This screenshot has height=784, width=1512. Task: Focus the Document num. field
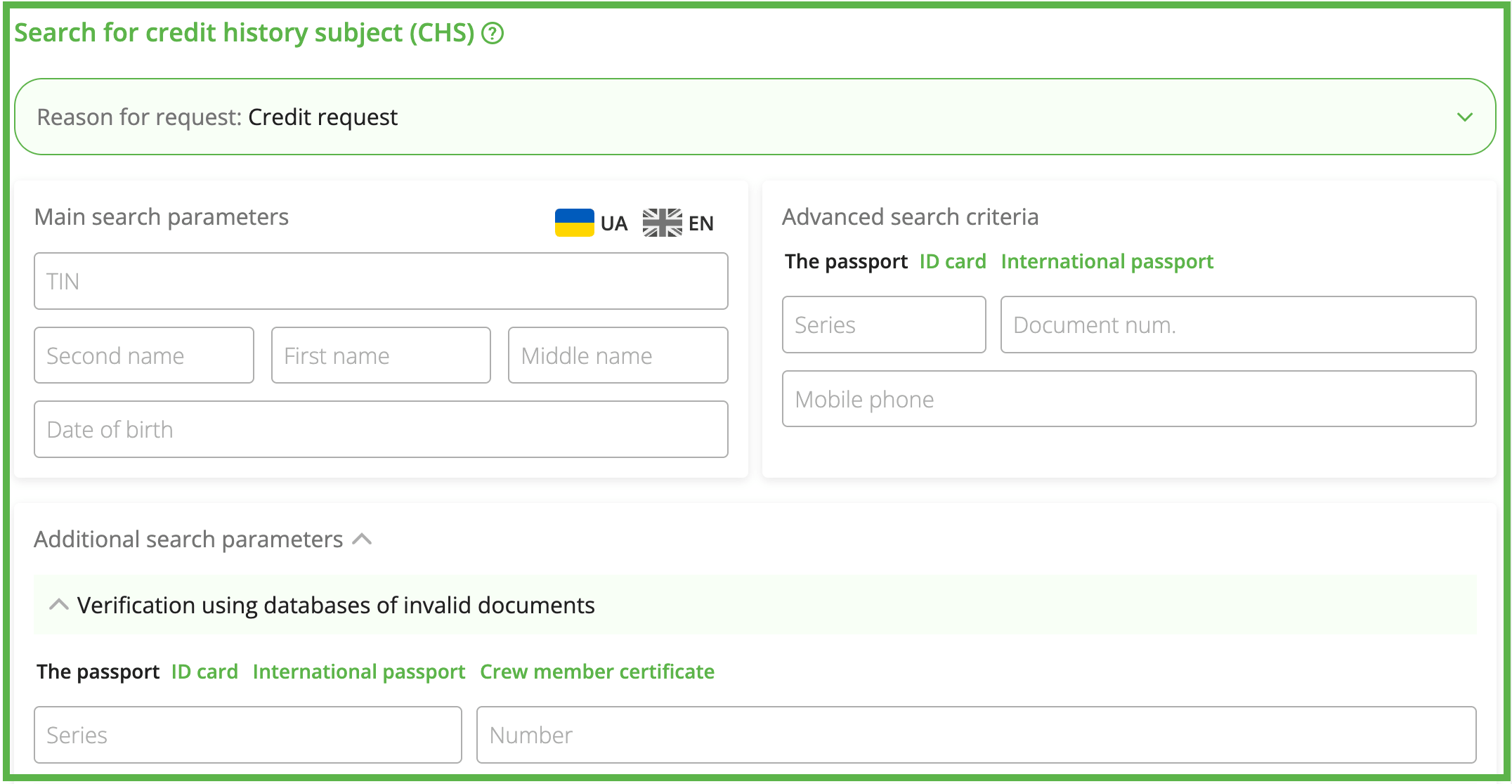point(1237,325)
